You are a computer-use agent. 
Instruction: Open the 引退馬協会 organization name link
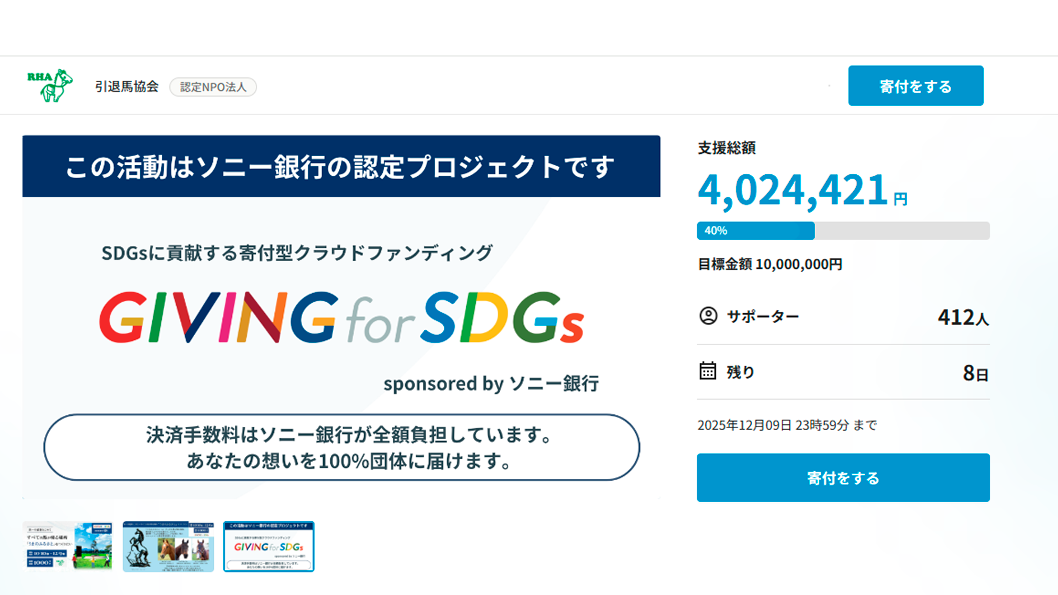point(127,87)
